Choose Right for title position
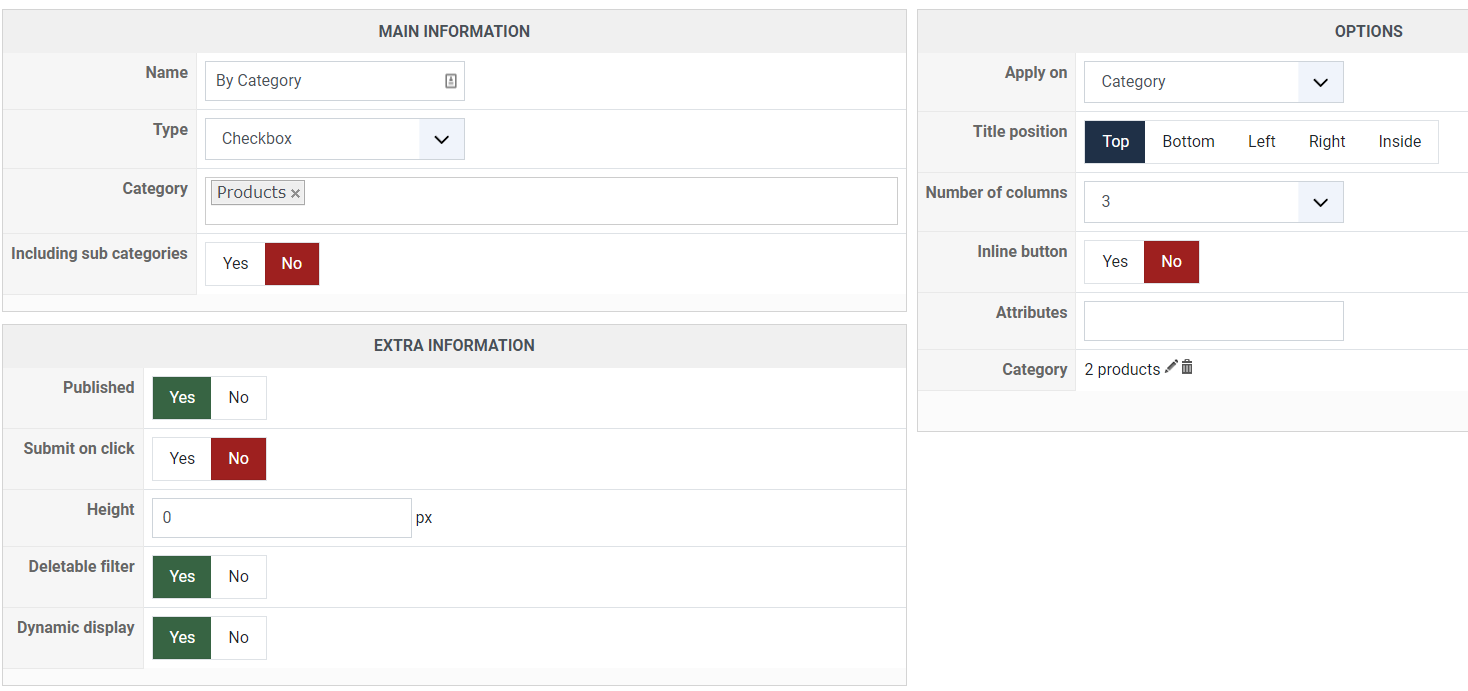Image resolution: width=1468 pixels, height=691 pixels. (1327, 142)
